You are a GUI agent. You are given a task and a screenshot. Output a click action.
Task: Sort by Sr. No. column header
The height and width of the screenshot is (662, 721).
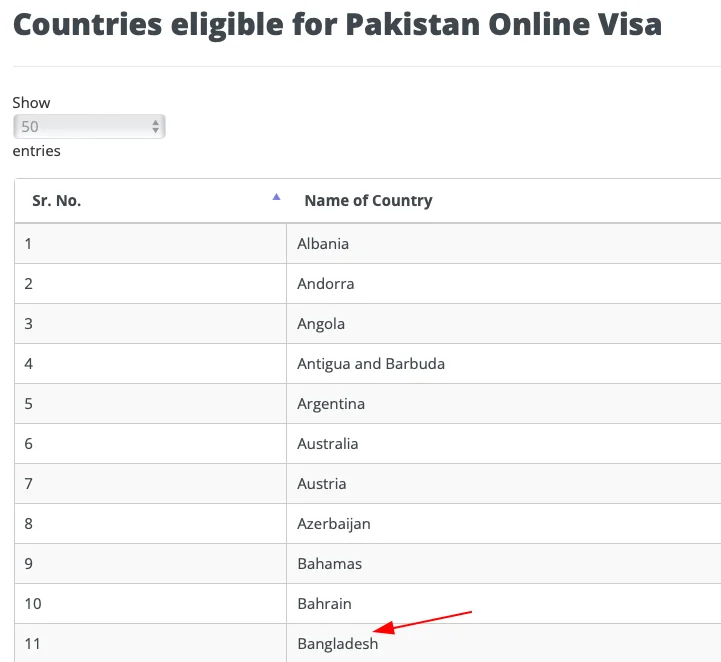click(x=57, y=201)
